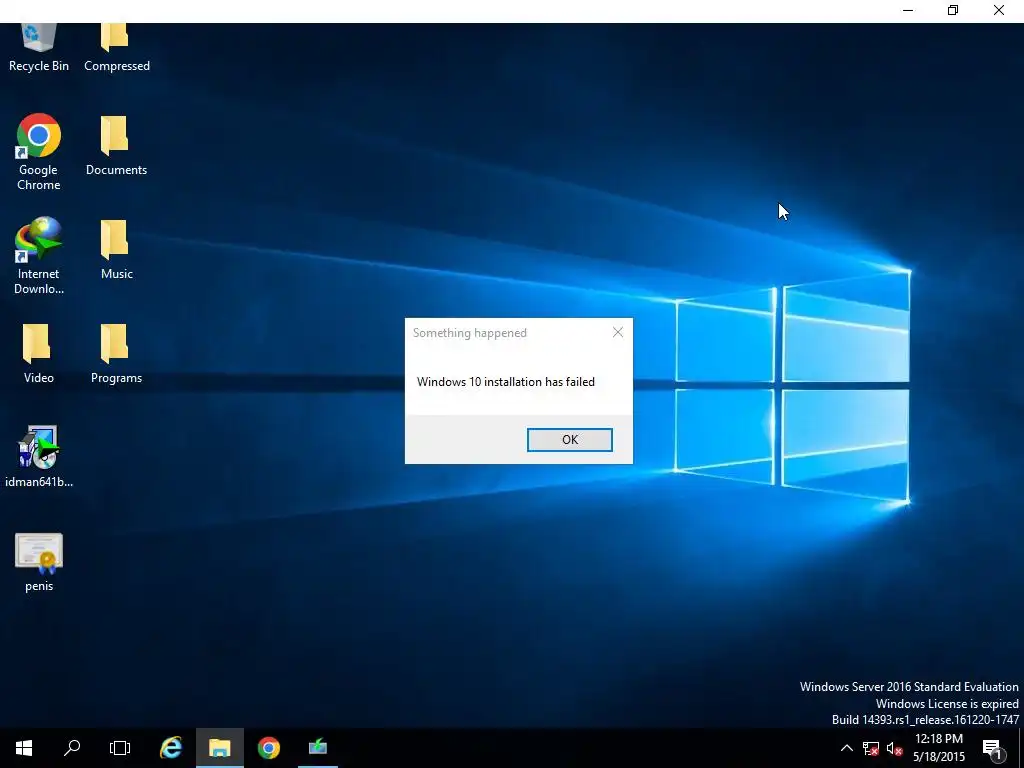The image size is (1024, 768).
Task: Select the Recycle Bin desktop icon
Action: pyautogui.click(x=39, y=47)
